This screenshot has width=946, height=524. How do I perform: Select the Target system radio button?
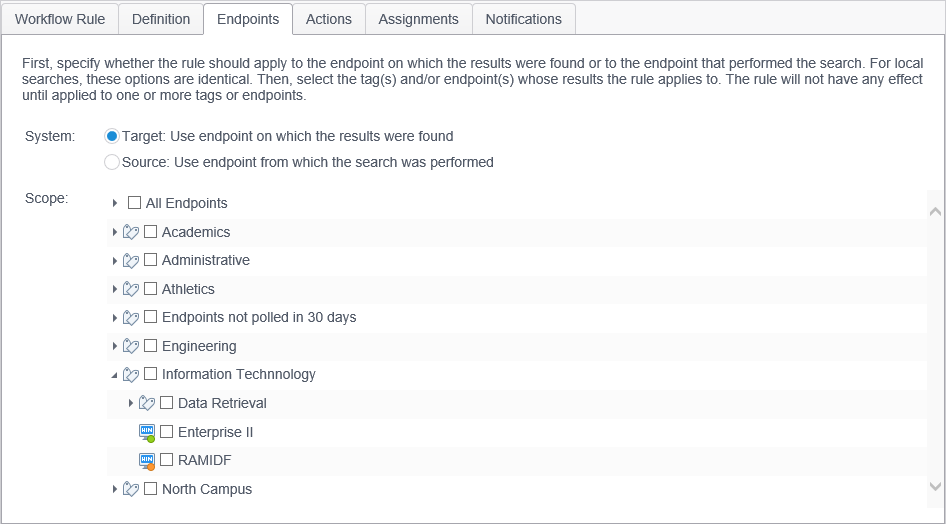tap(112, 136)
